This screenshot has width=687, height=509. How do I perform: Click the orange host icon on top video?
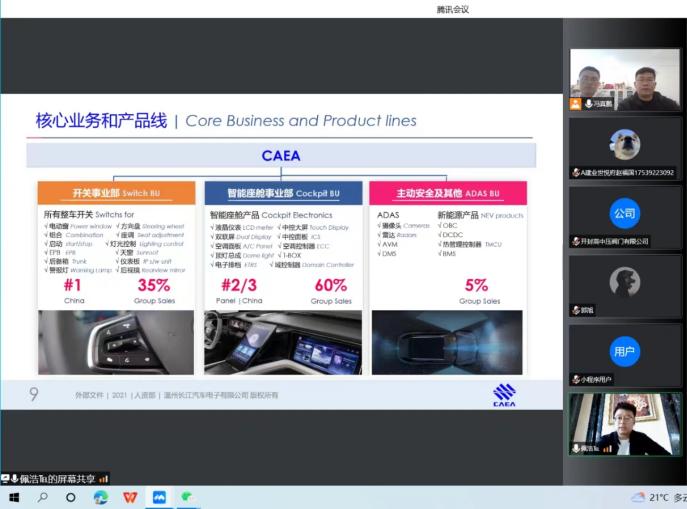coord(575,104)
